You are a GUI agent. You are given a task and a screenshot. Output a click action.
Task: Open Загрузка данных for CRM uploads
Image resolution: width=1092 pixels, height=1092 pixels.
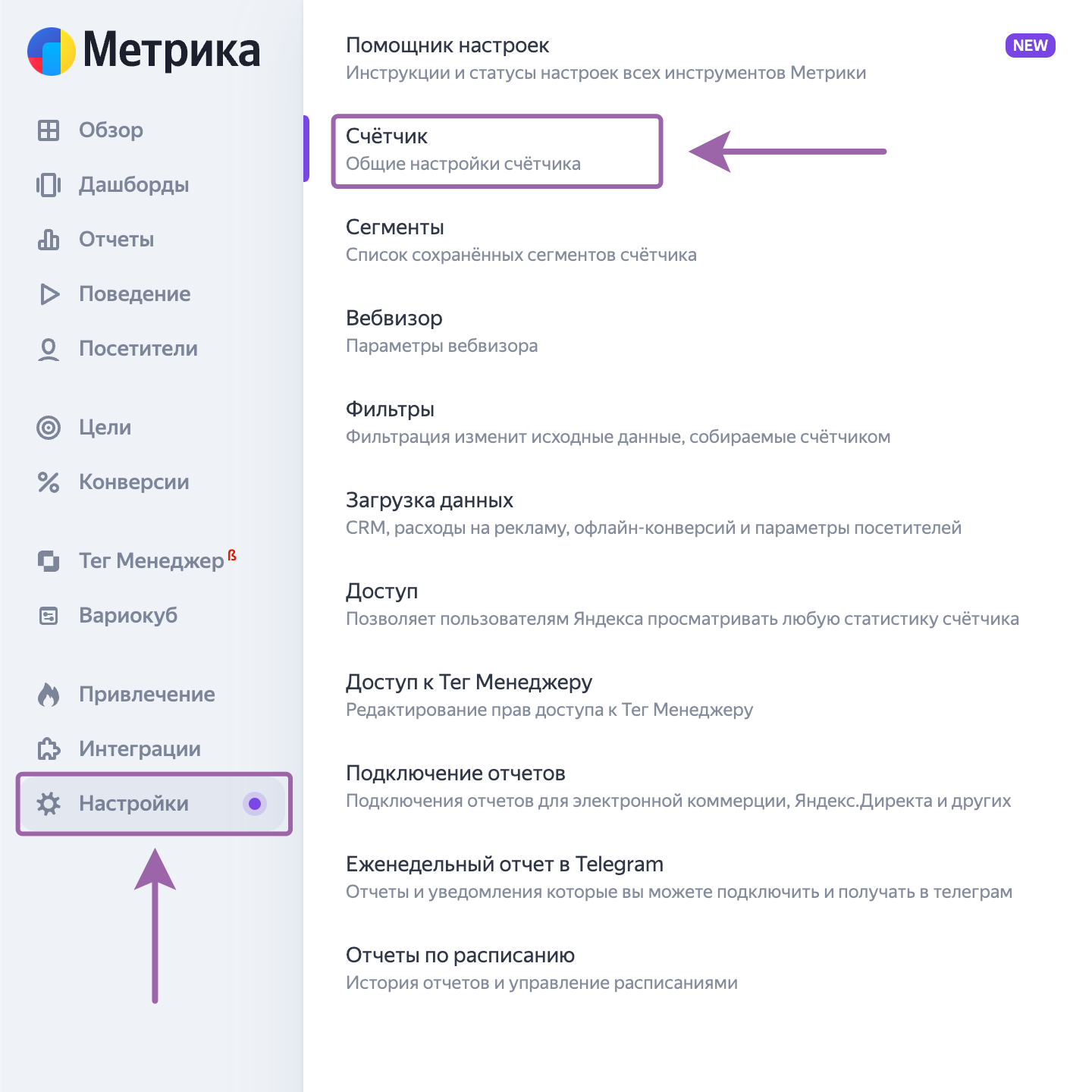click(428, 500)
